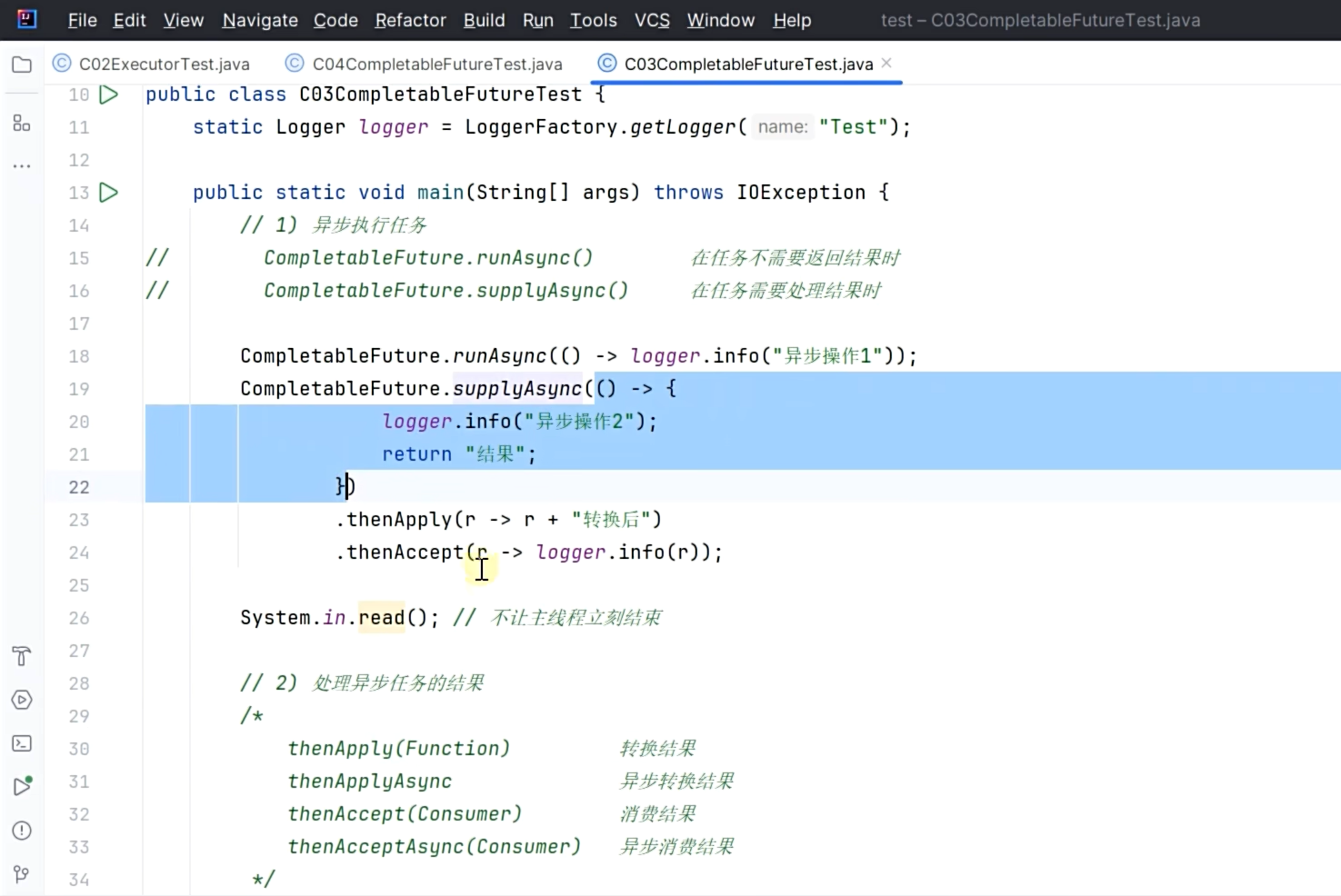Close the C03CompletableFutureTest.java tab
The height and width of the screenshot is (896, 1341).
coord(886,63)
